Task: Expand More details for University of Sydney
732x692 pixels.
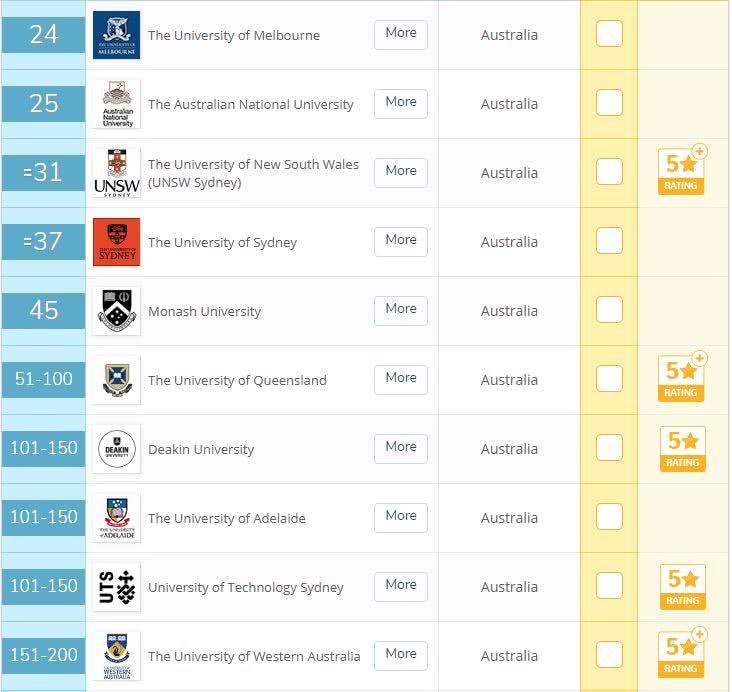Action: [401, 242]
